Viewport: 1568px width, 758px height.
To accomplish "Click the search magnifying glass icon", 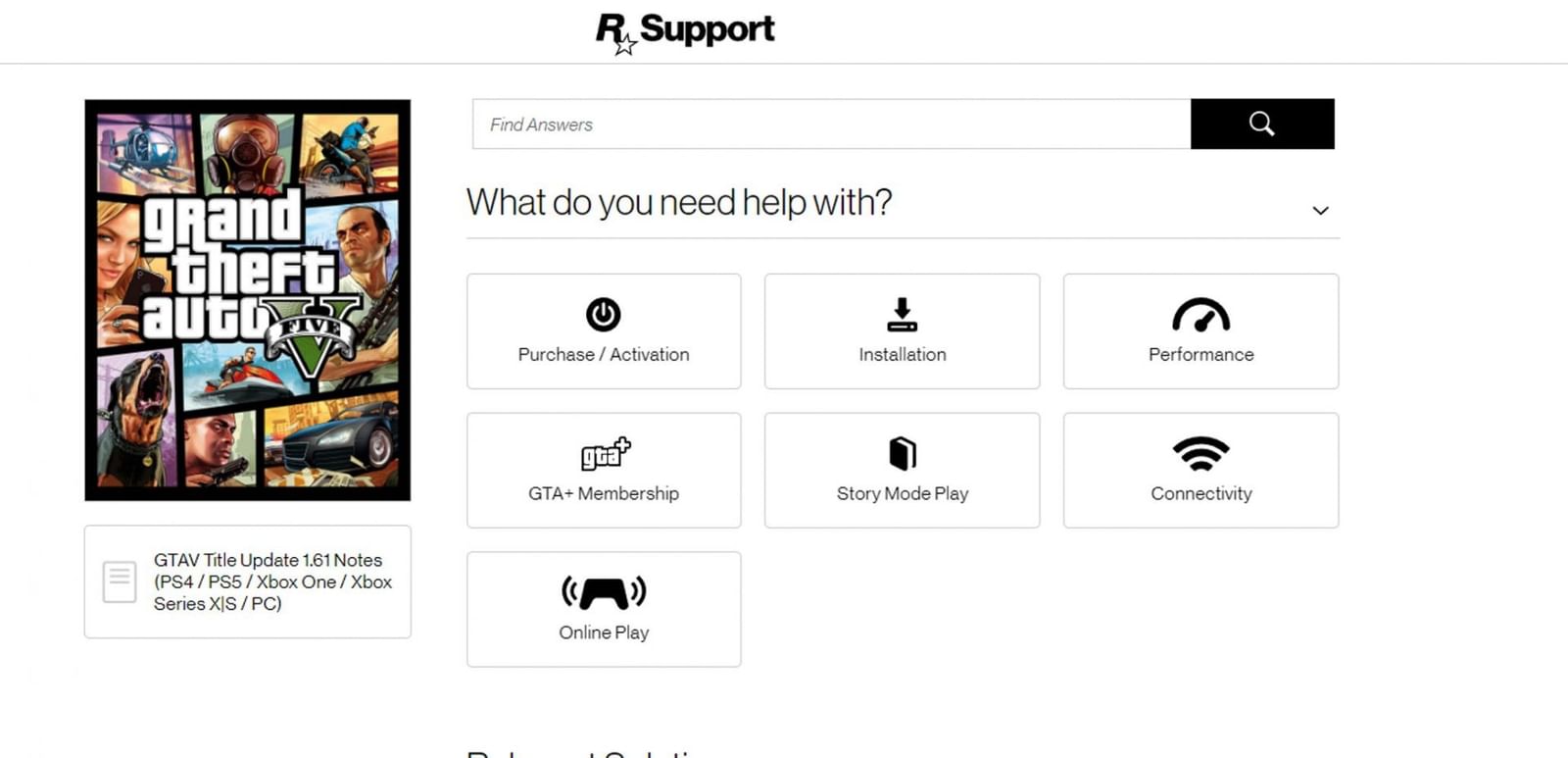I will (x=1261, y=124).
